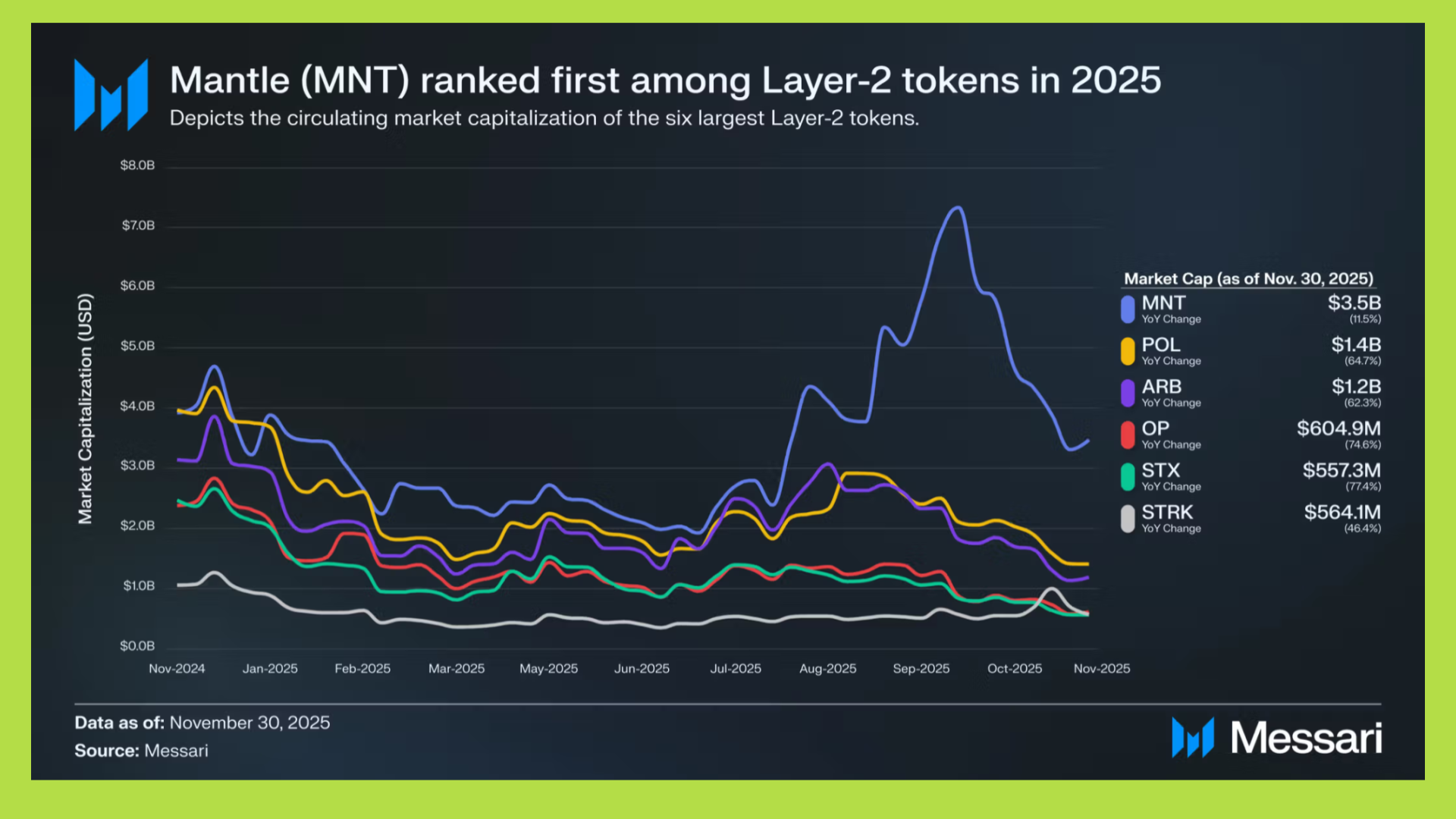This screenshot has height=819, width=1456.
Task: Click the STRK legend label text
Action: click(1167, 512)
